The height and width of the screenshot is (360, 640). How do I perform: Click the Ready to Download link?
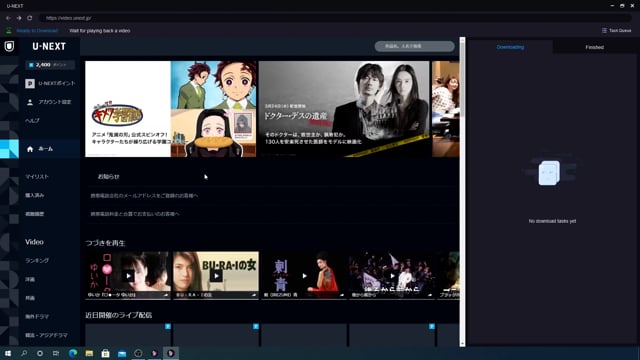click(37, 31)
